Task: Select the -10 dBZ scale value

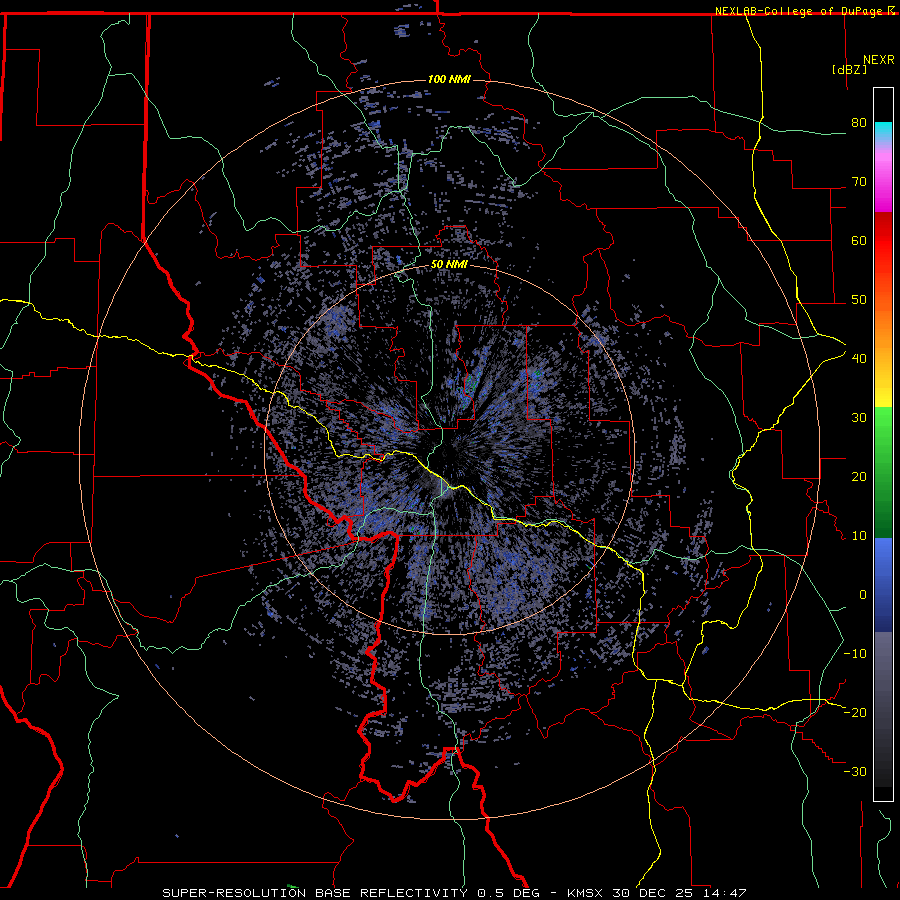Action: click(855, 653)
